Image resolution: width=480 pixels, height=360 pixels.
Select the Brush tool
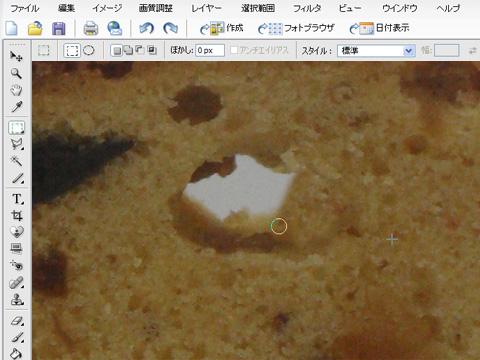pos(17,338)
